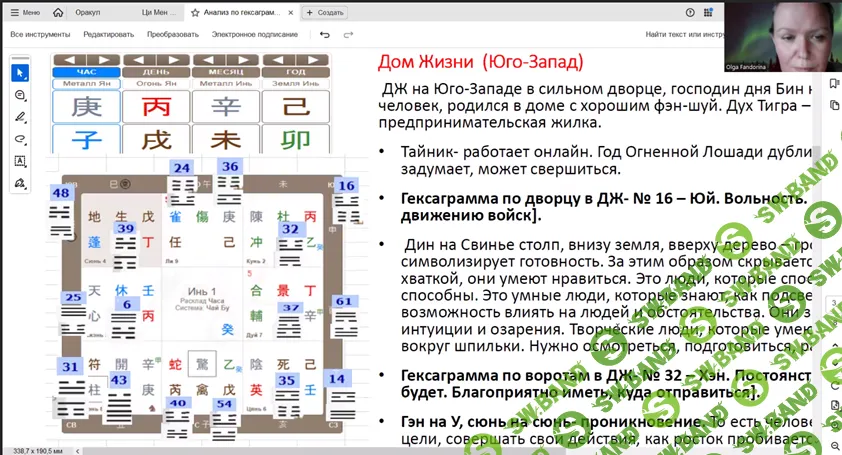The height and width of the screenshot is (455, 842).
Task: Click hexagram number 48 label
Action: click(x=61, y=193)
